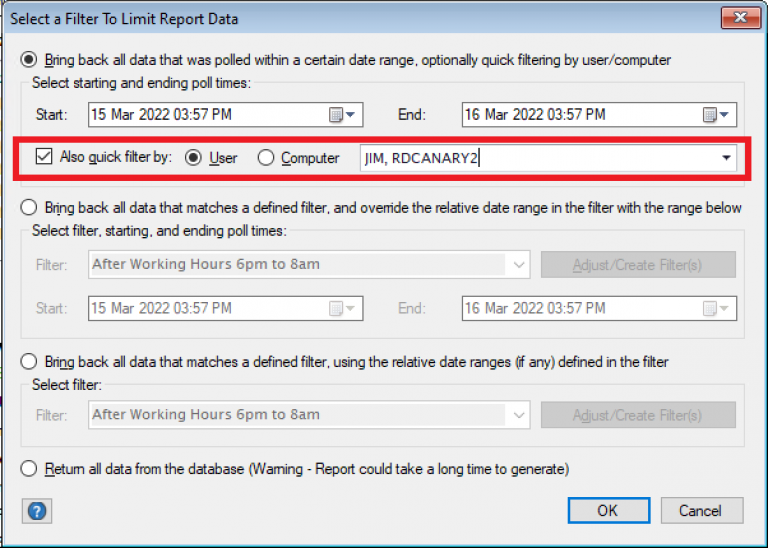
Task: Click the 'Select starting and ending poll times:' label
Action: tap(141, 83)
